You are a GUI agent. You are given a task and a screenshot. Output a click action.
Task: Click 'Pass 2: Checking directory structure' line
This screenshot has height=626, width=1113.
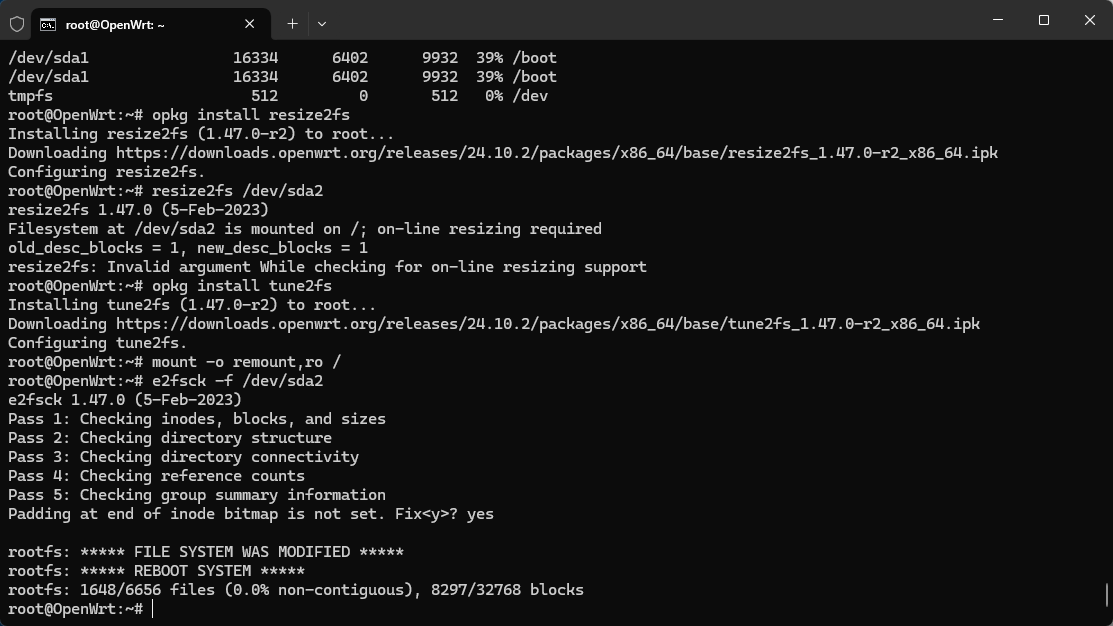click(x=170, y=438)
